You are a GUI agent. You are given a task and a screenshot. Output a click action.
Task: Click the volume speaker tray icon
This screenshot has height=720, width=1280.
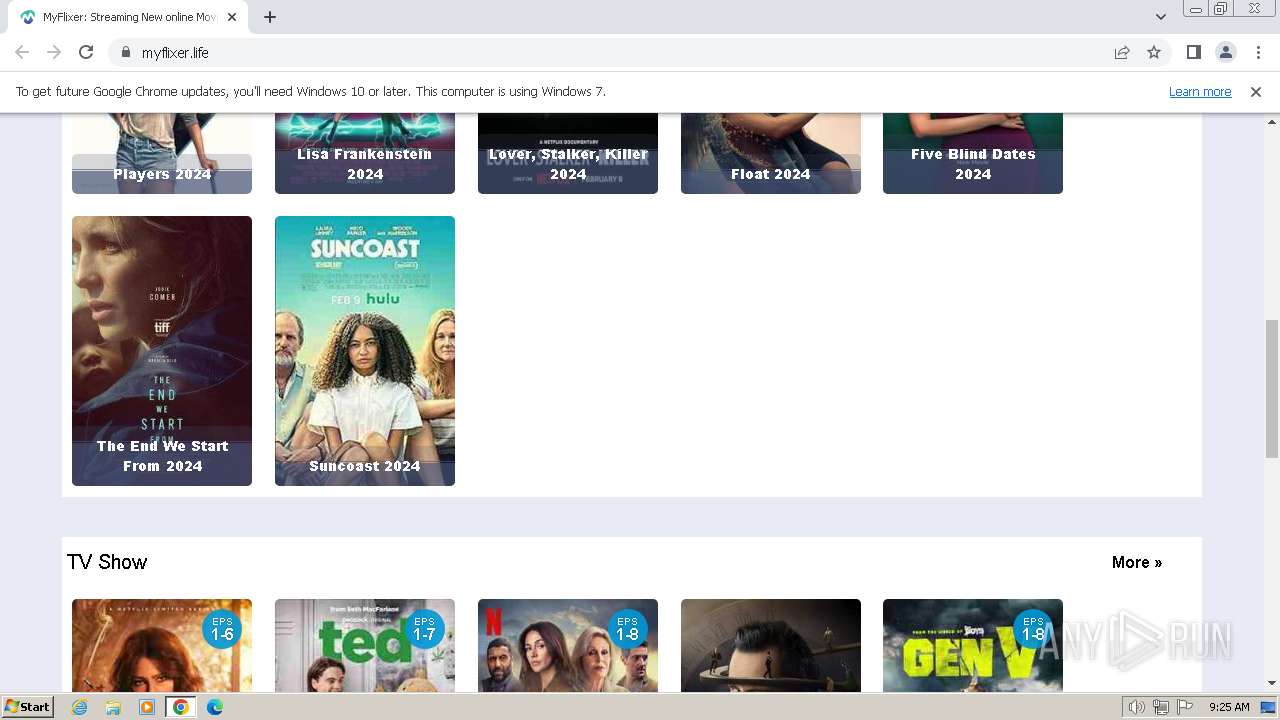(x=1136, y=707)
